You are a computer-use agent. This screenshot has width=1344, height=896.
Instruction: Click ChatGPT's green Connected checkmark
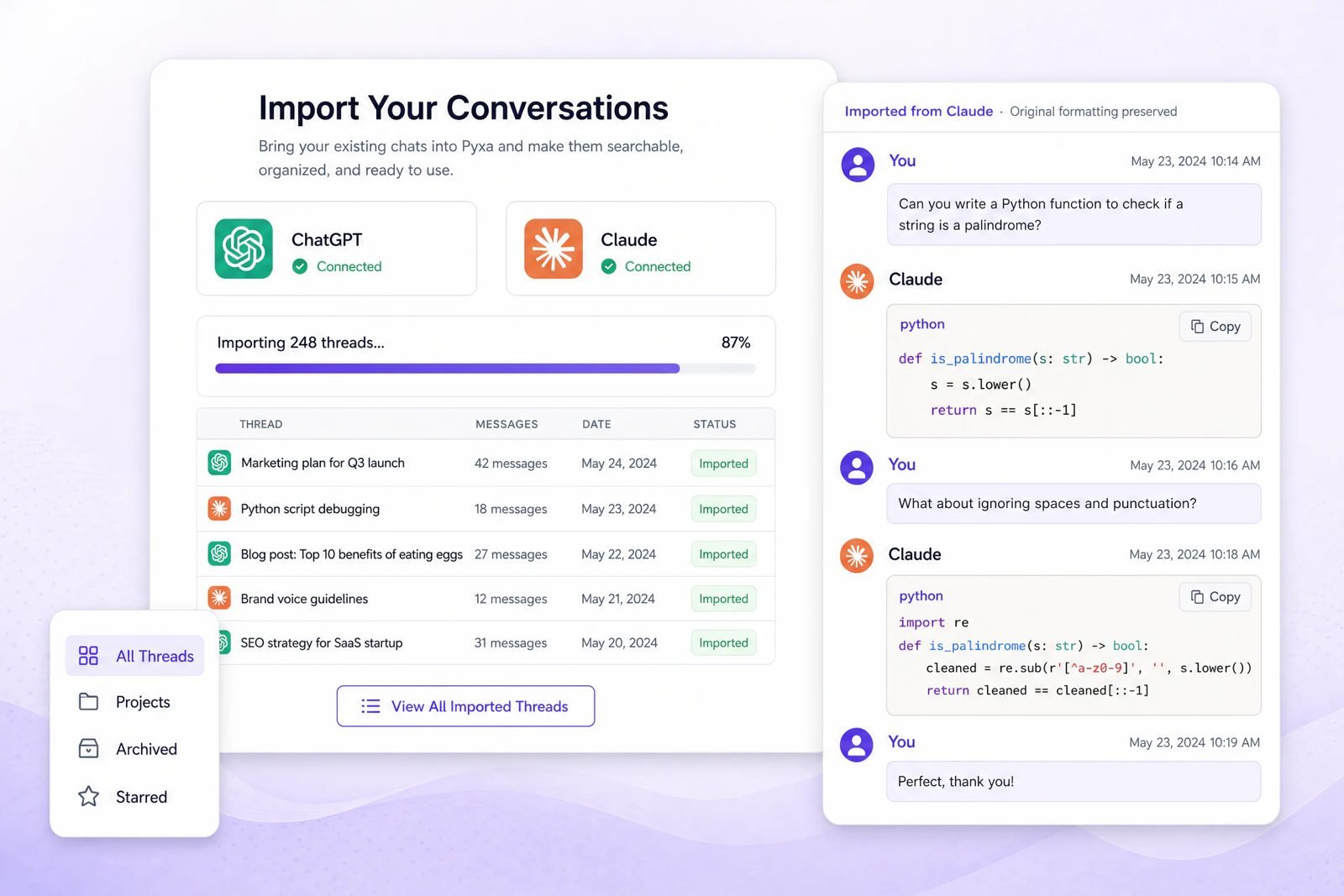click(x=300, y=266)
